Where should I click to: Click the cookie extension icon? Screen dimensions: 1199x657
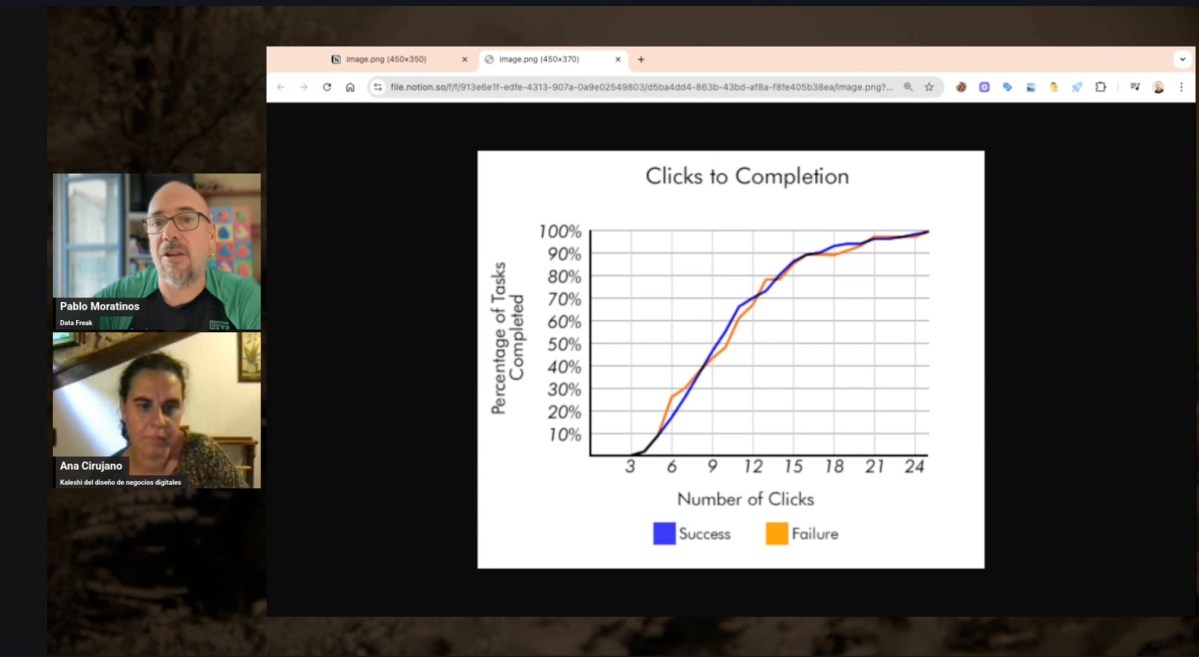961,87
